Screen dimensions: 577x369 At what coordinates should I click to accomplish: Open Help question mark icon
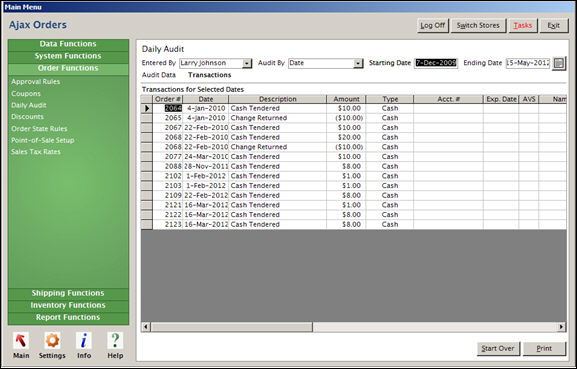click(115, 341)
